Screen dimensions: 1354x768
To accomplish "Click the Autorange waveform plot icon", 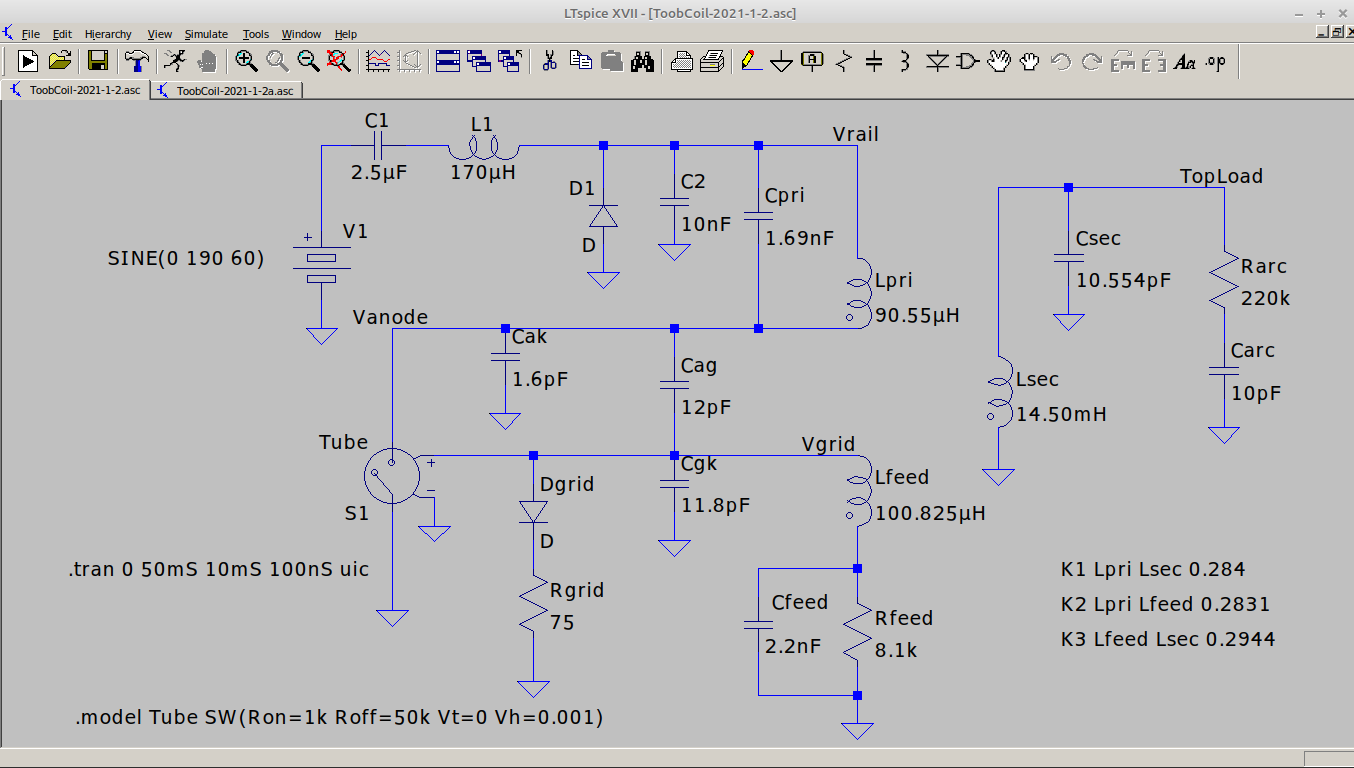I will (x=378, y=61).
